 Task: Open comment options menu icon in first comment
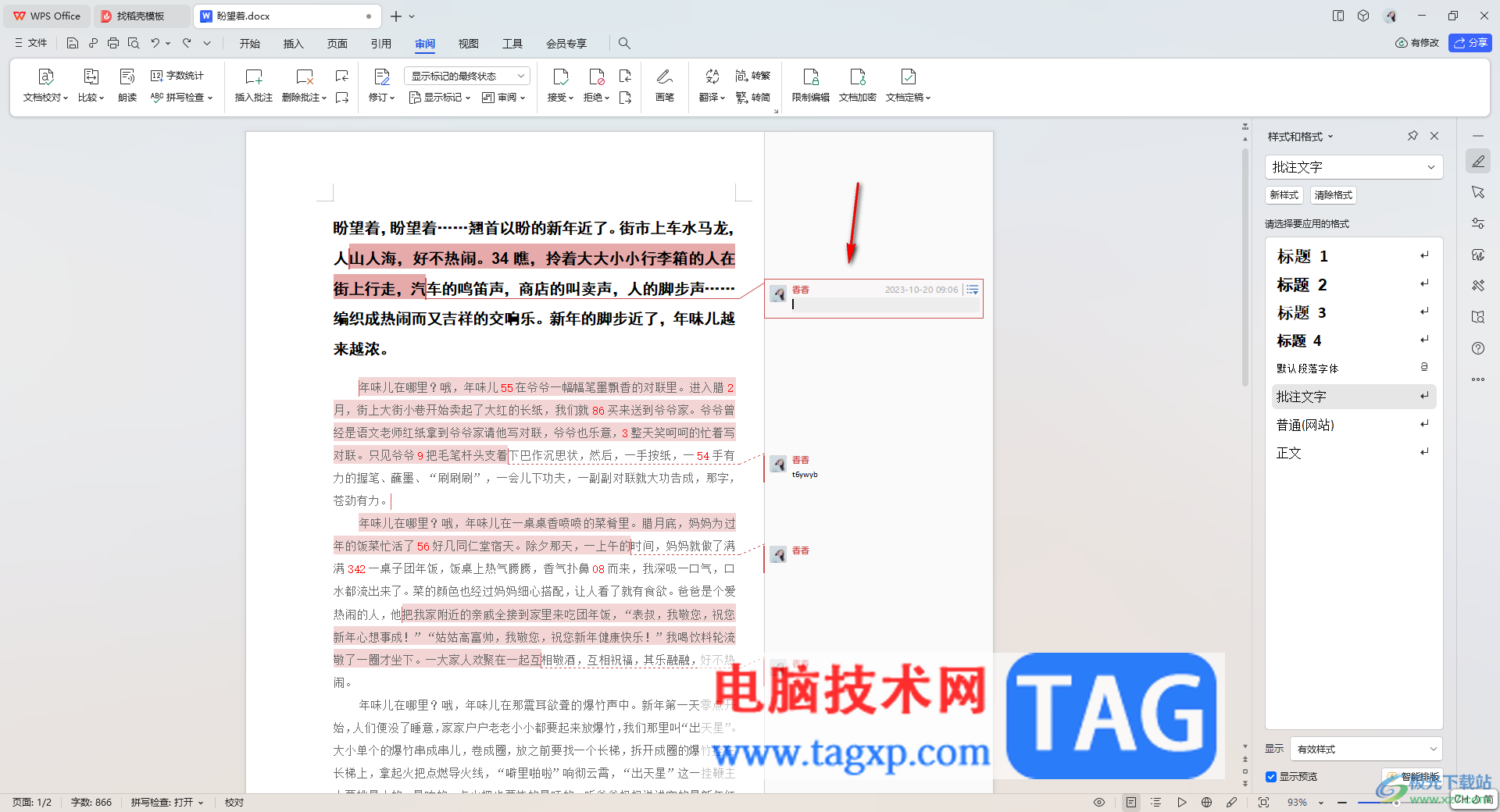(972, 290)
